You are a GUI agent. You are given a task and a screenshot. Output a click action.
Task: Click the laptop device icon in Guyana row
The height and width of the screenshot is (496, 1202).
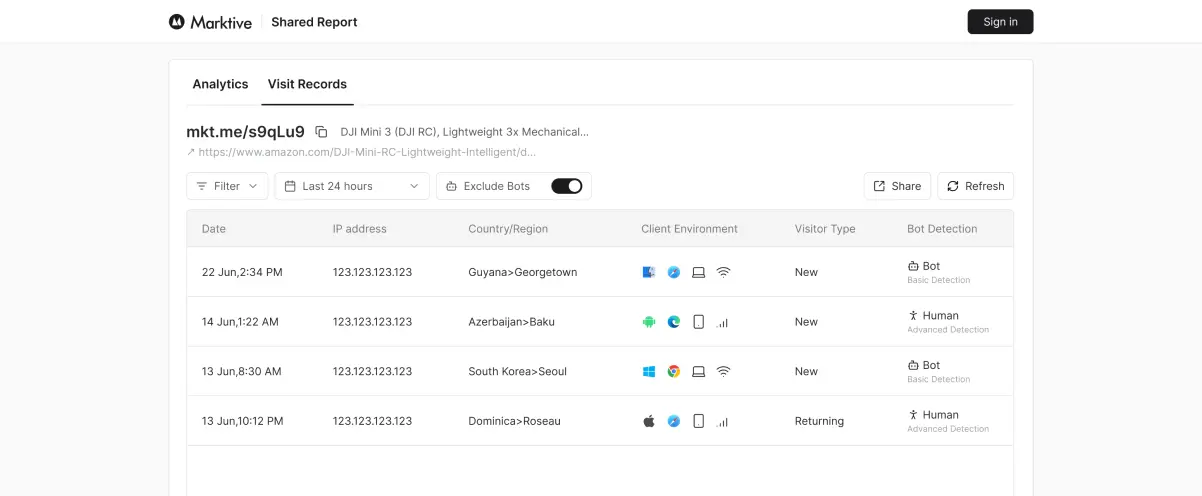click(x=699, y=272)
